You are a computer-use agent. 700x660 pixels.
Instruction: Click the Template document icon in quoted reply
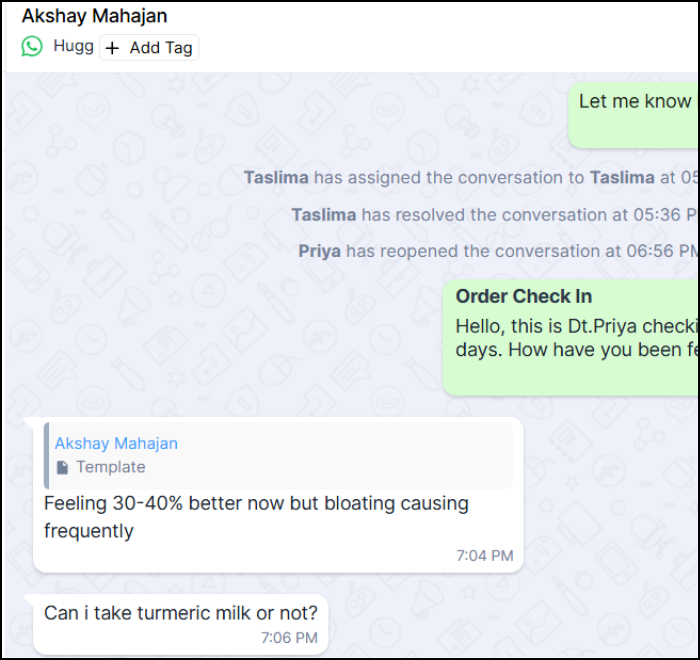click(x=62, y=468)
